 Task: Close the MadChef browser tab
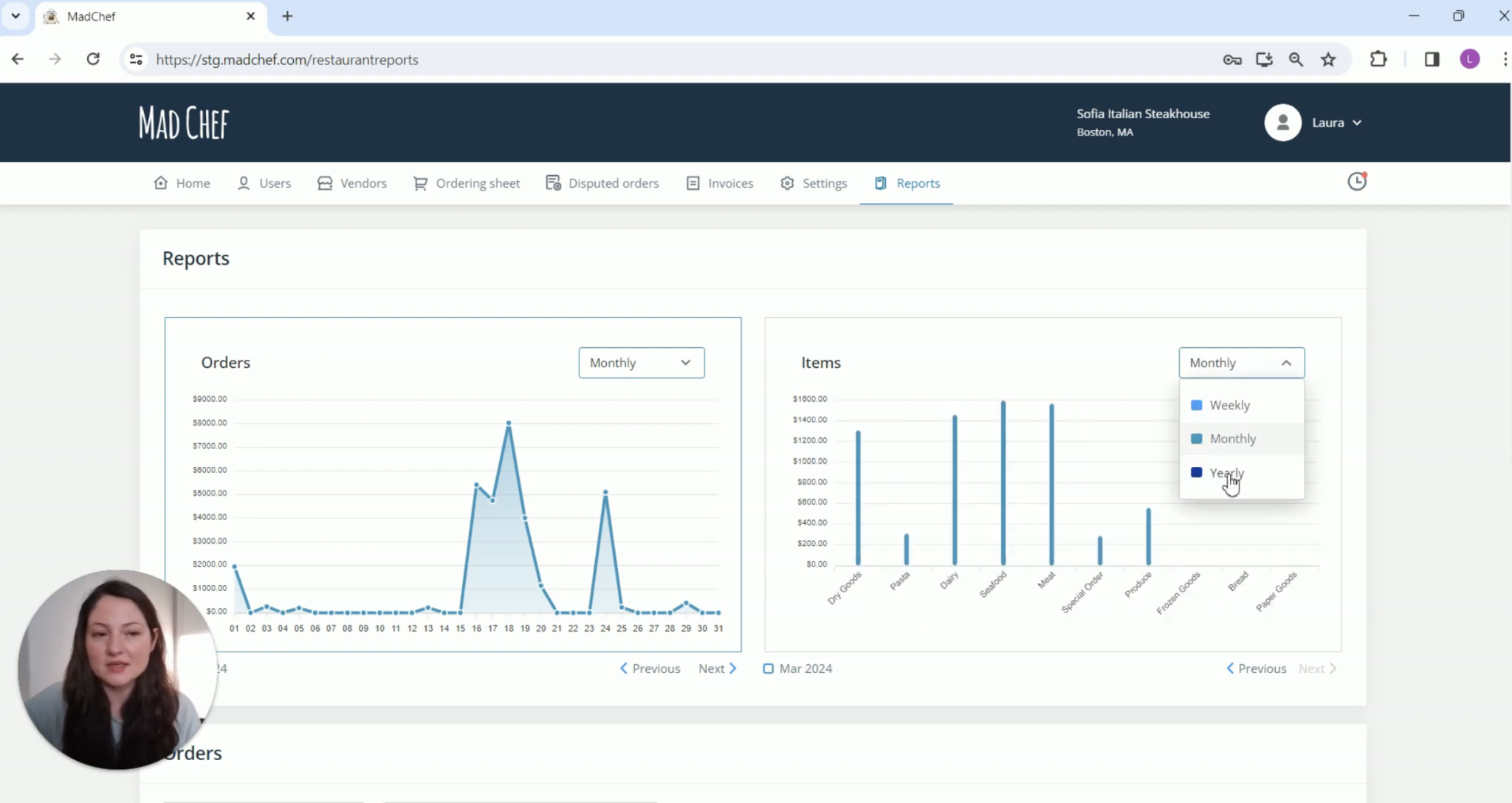point(250,16)
